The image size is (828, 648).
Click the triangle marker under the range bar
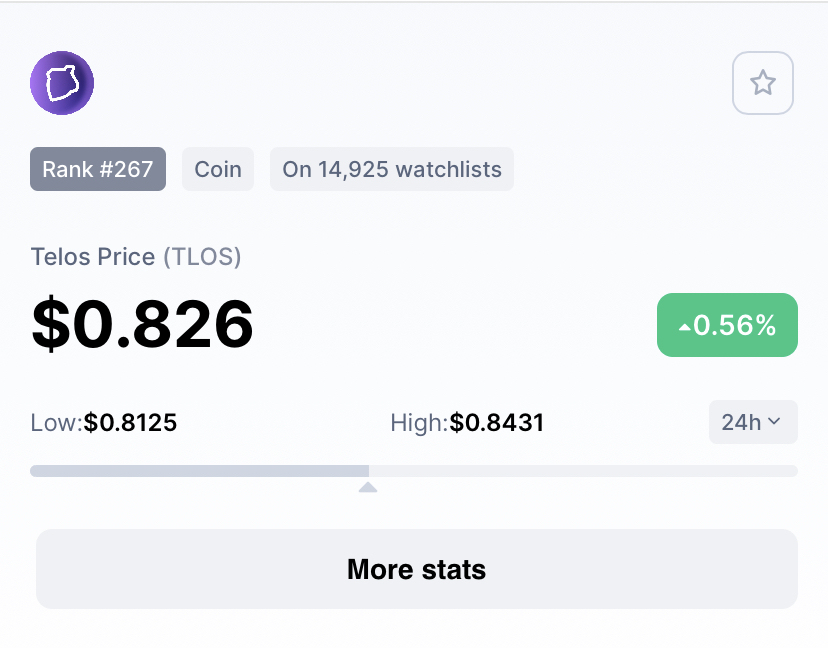click(x=368, y=487)
